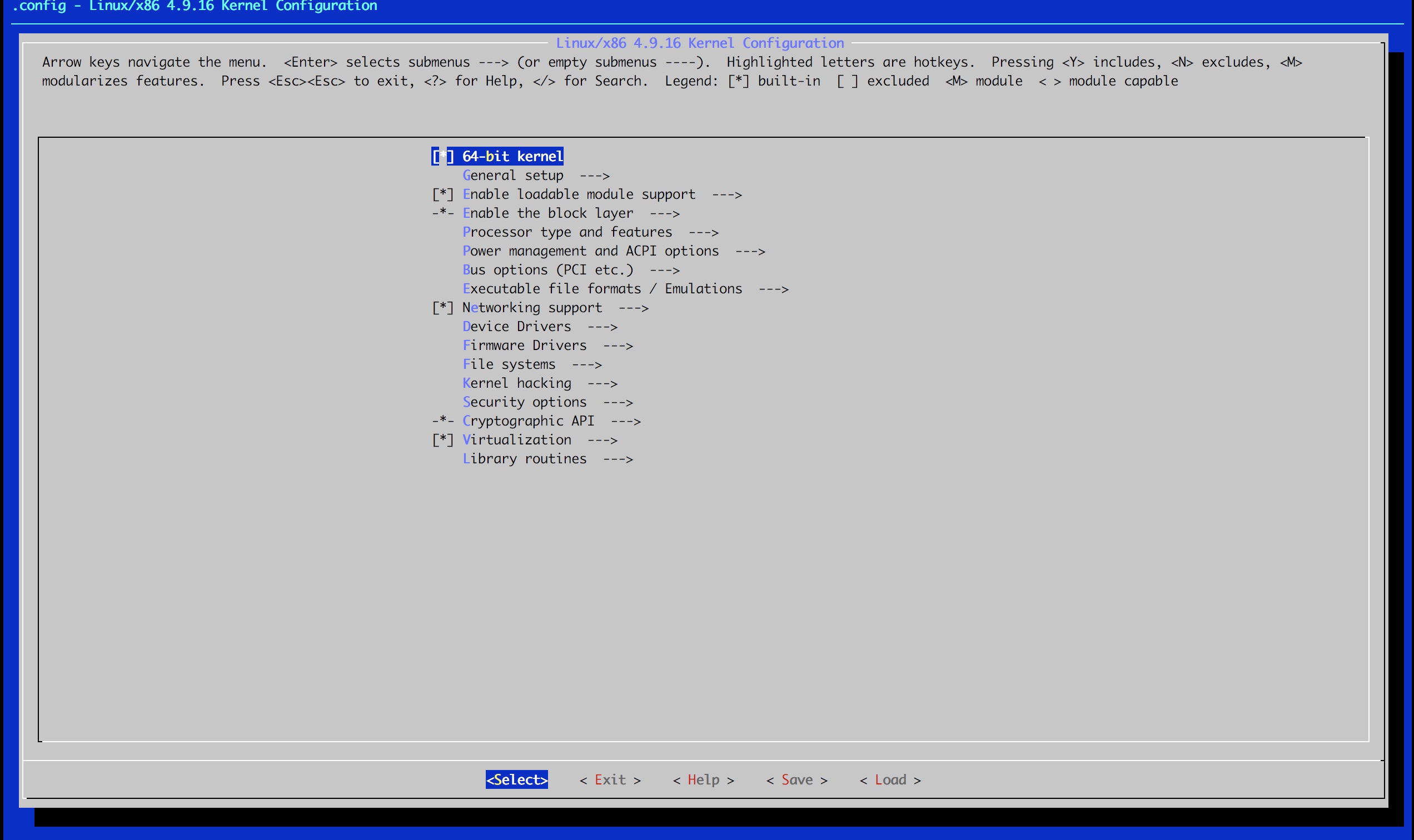
Task: Toggle the Networking support checkbox
Action: (x=443, y=307)
